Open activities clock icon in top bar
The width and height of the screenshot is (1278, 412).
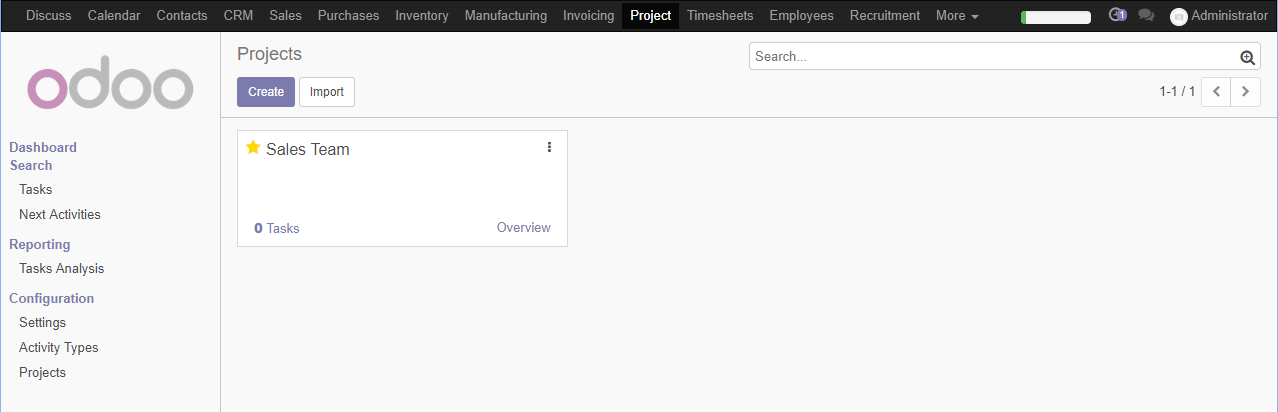1118,15
